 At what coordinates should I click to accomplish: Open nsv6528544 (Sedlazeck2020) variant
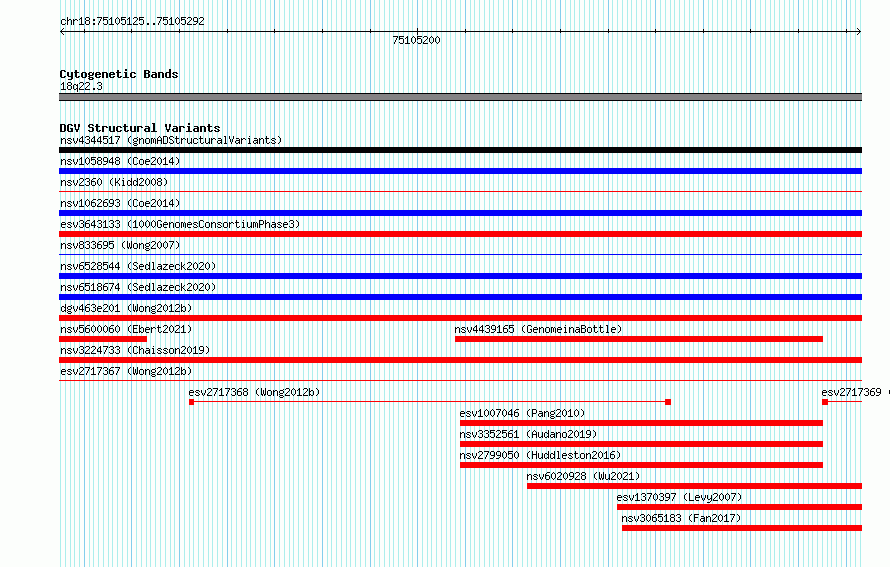coord(138,266)
